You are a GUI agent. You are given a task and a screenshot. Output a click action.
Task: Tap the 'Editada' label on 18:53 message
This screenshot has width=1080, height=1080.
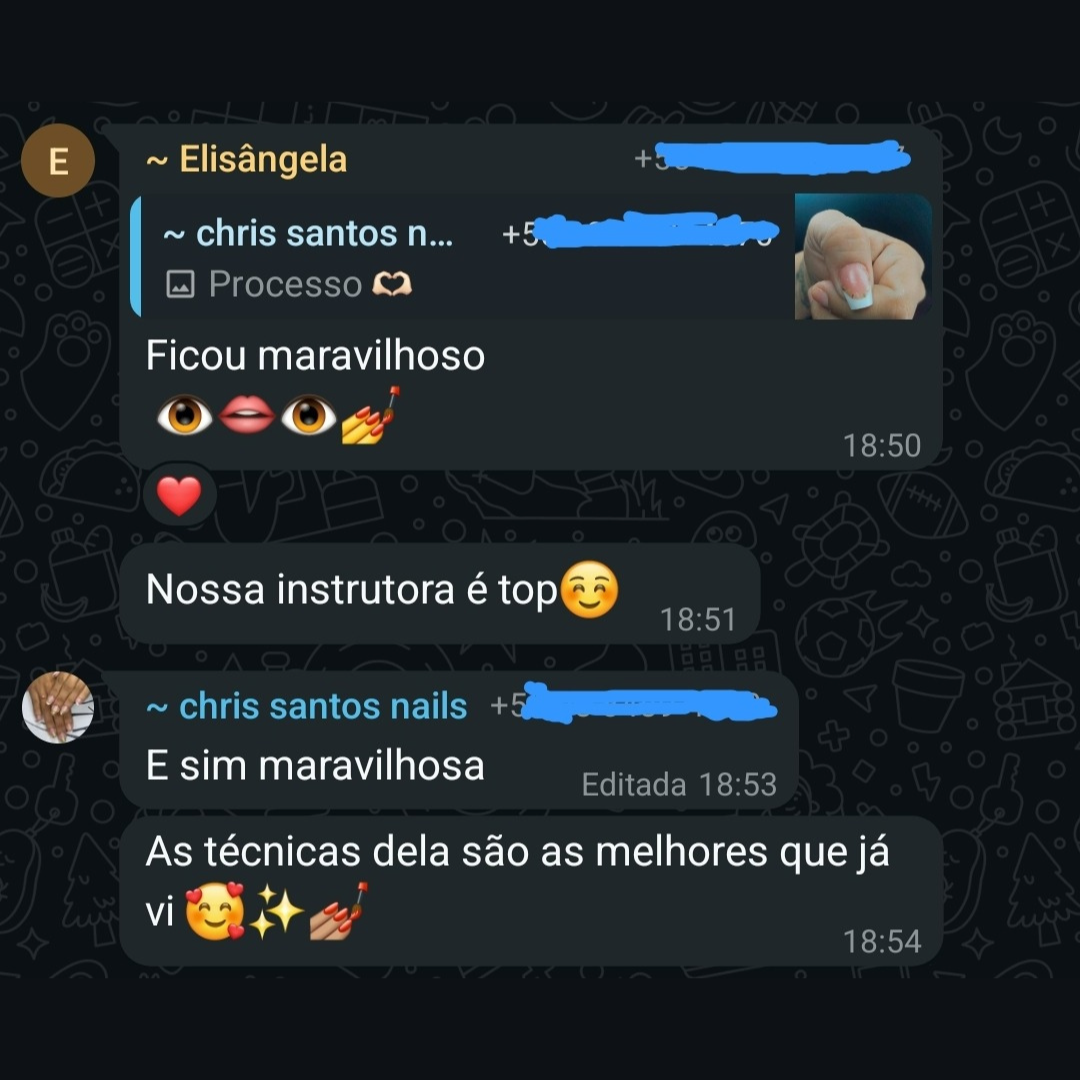click(x=634, y=785)
